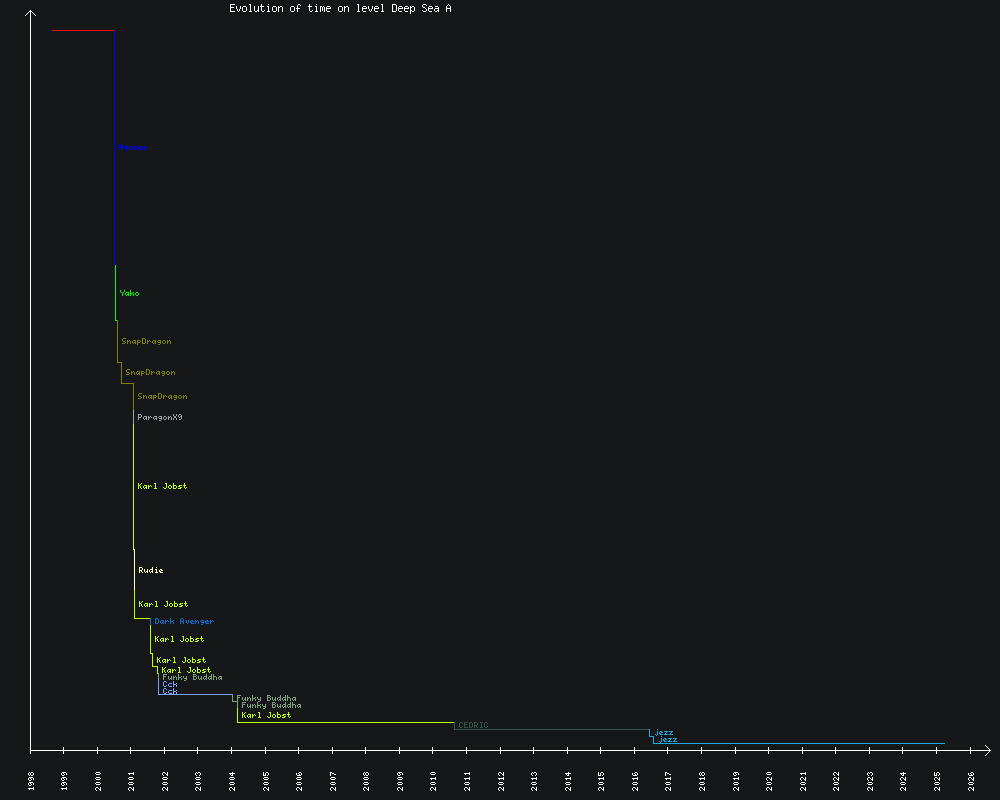Select the white Rudie label
The image size is (1000, 800).
[151, 570]
